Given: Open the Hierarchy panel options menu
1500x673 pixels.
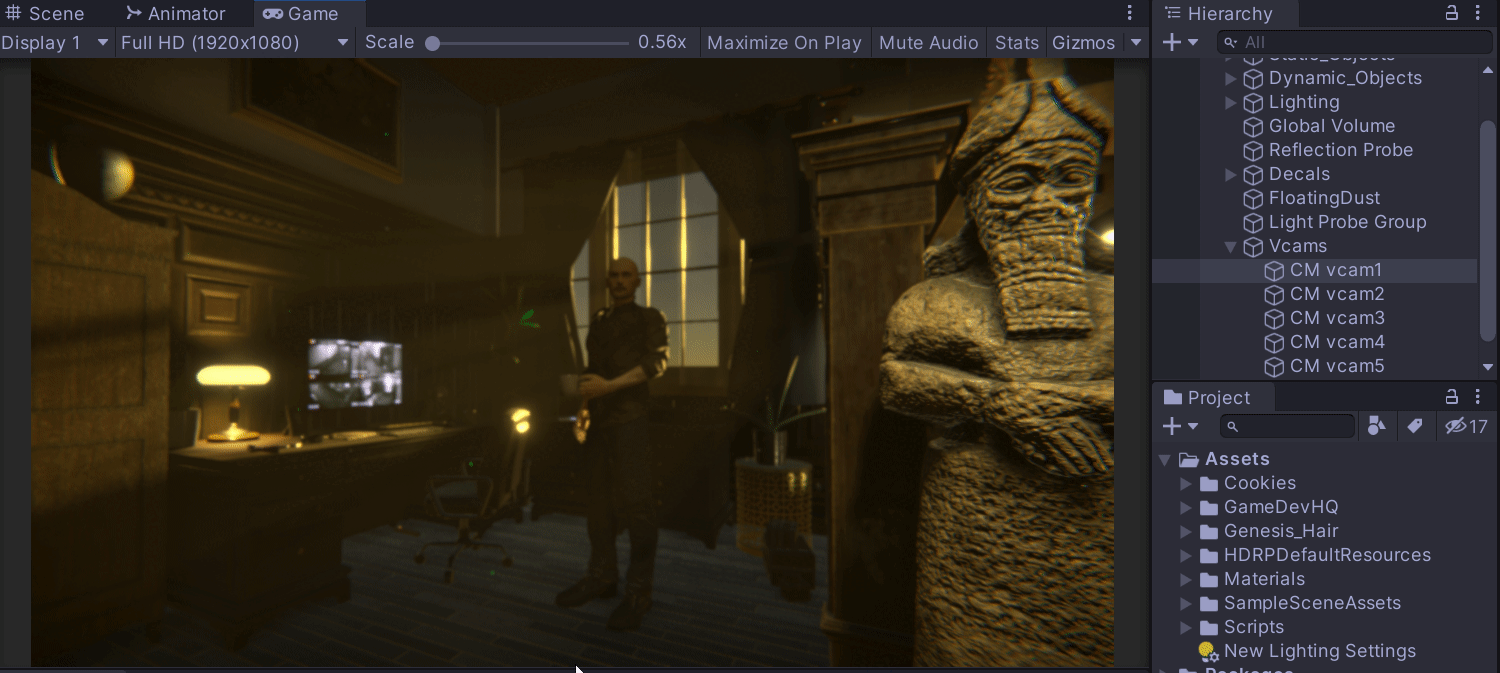Looking at the screenshot, I should [1479, 13].
